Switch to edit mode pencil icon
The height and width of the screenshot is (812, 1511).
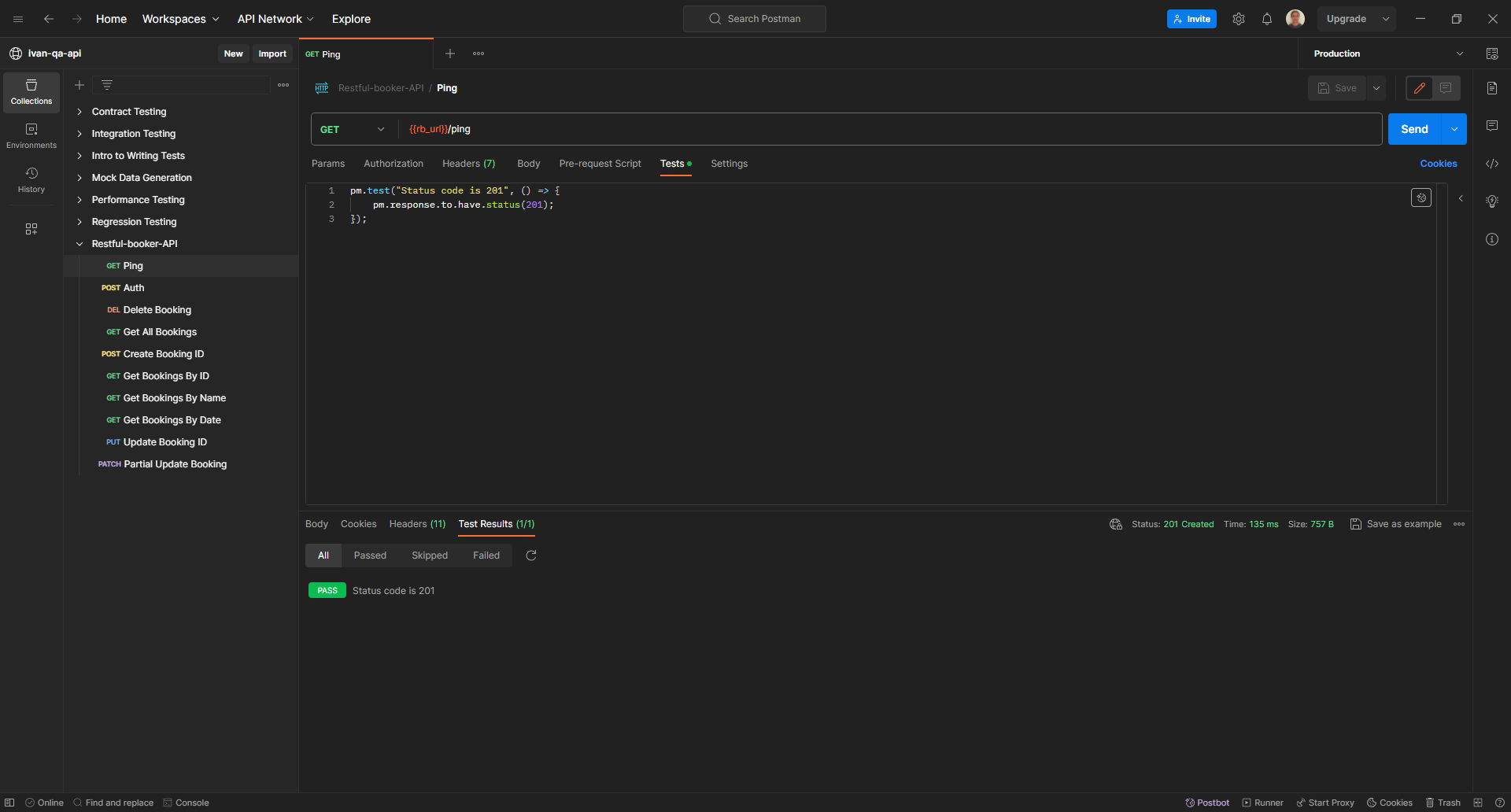(x=1420, y=88)
